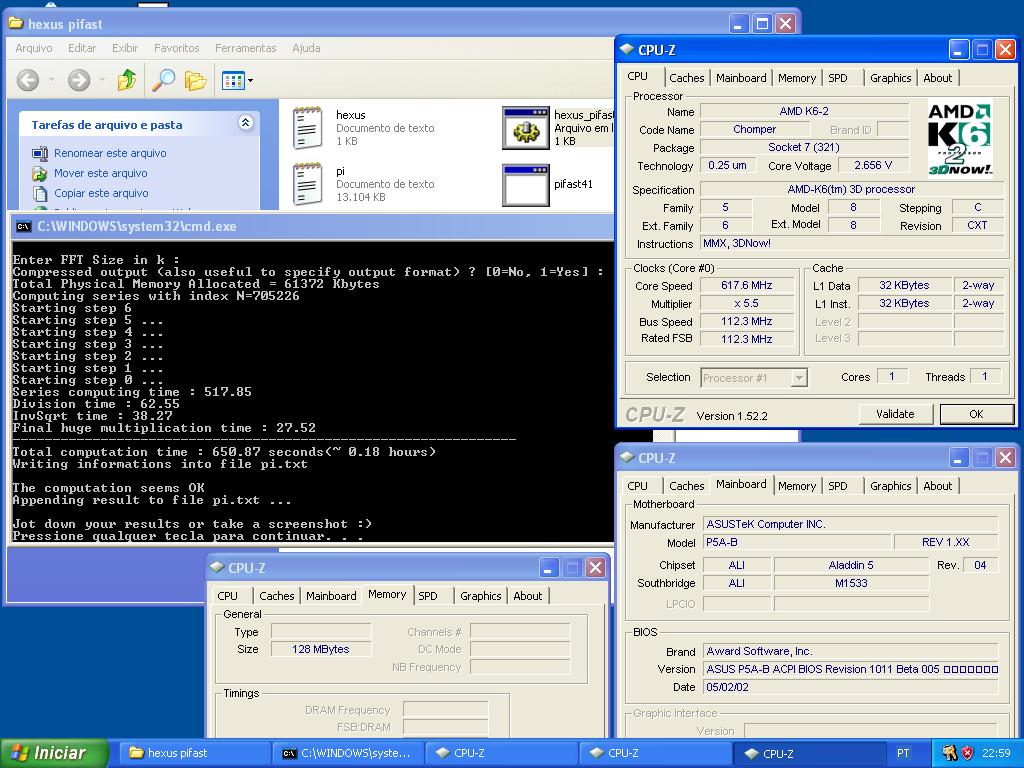Collapse the Tarefas de arquivo e pasta panel
1024x768 pixels.
pos(246,123)
